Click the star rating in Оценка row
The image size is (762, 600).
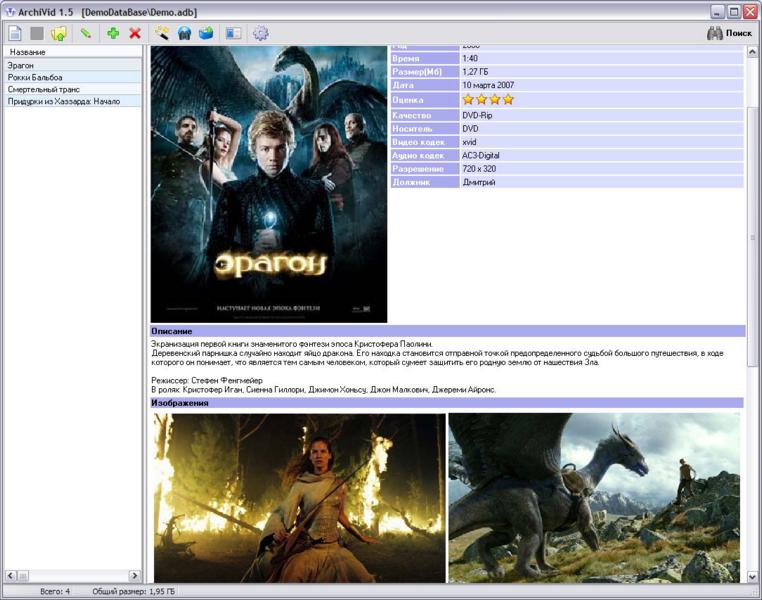click(x=488, y=100)
